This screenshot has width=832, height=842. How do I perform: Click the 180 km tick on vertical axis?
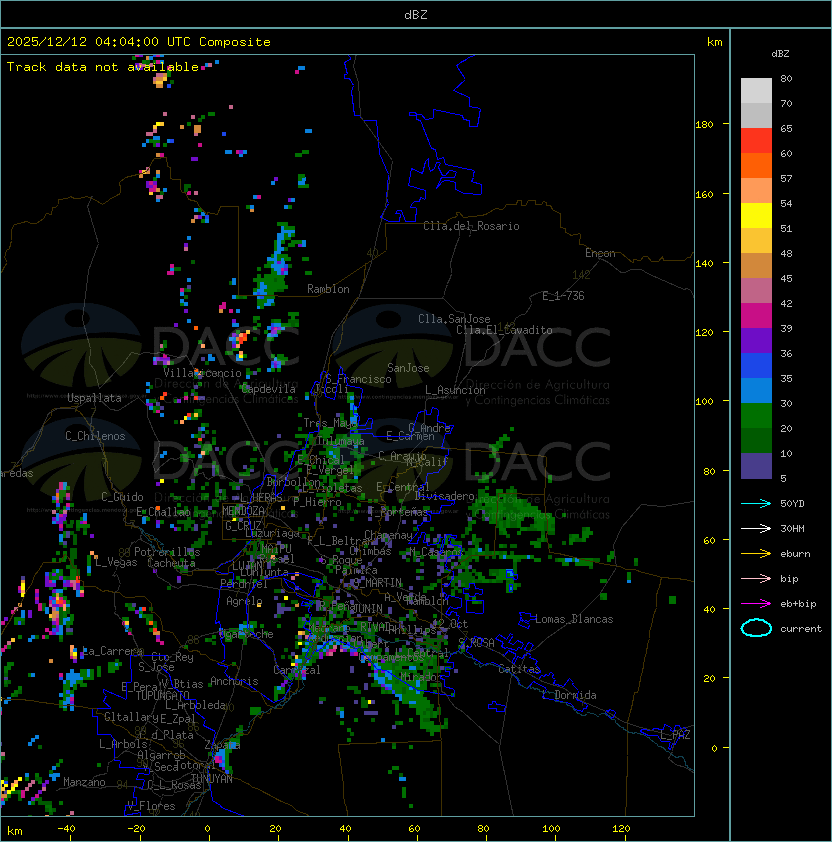point(704,125)
